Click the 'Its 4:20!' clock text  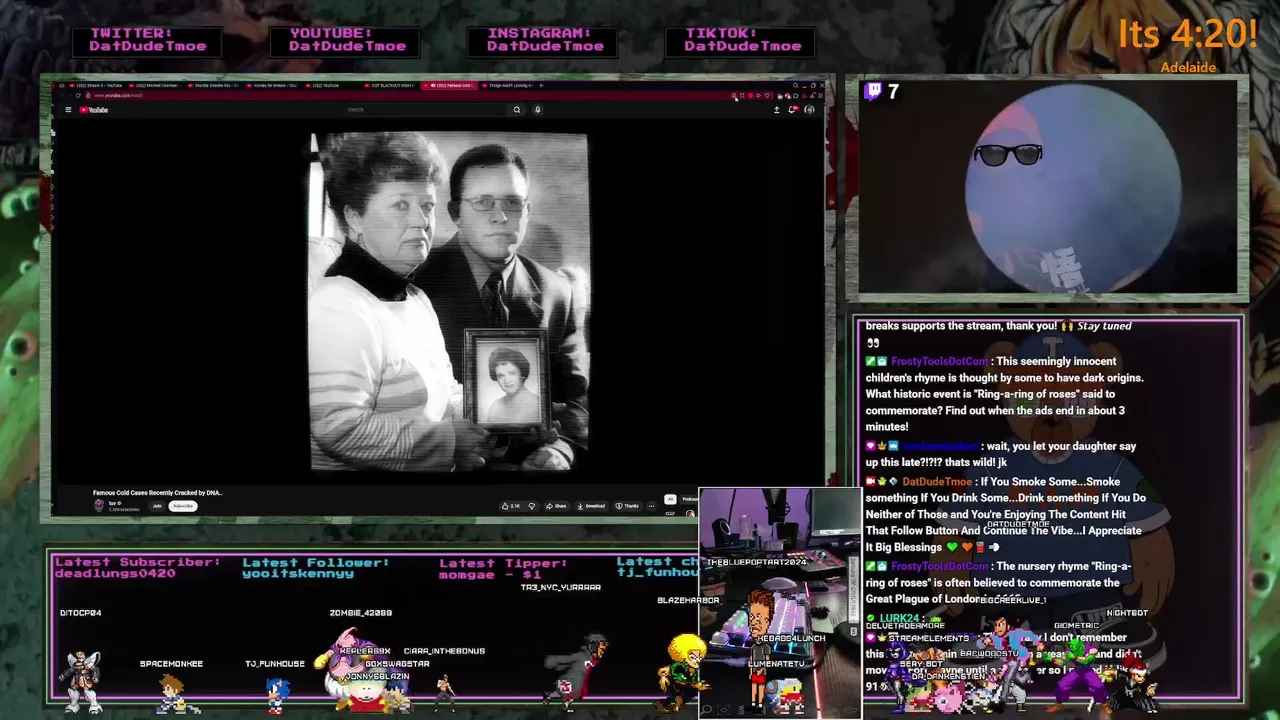click(x=1188, y=34)
